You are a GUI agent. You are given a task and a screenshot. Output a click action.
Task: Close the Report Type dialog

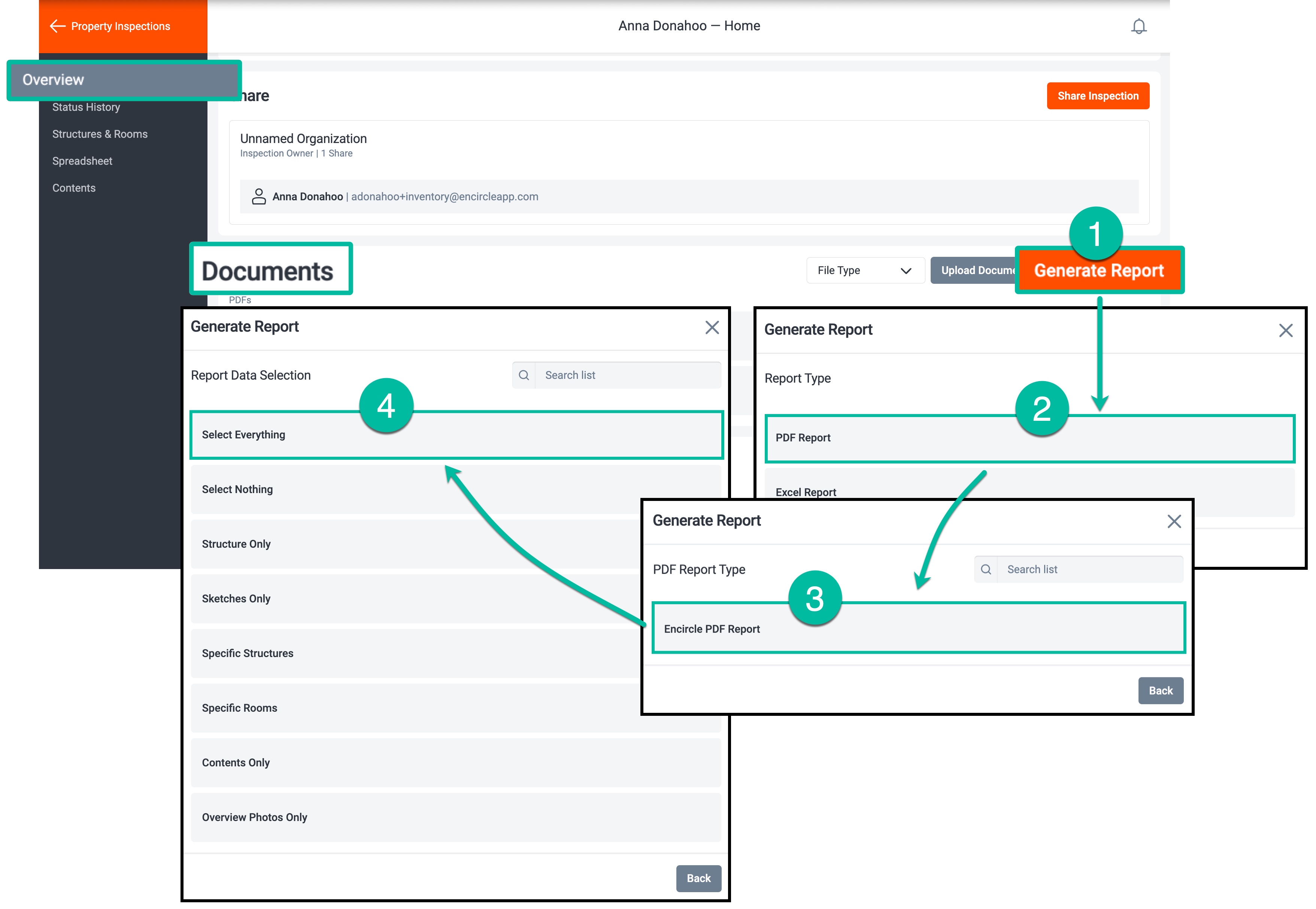click(x=1285, y=331)
